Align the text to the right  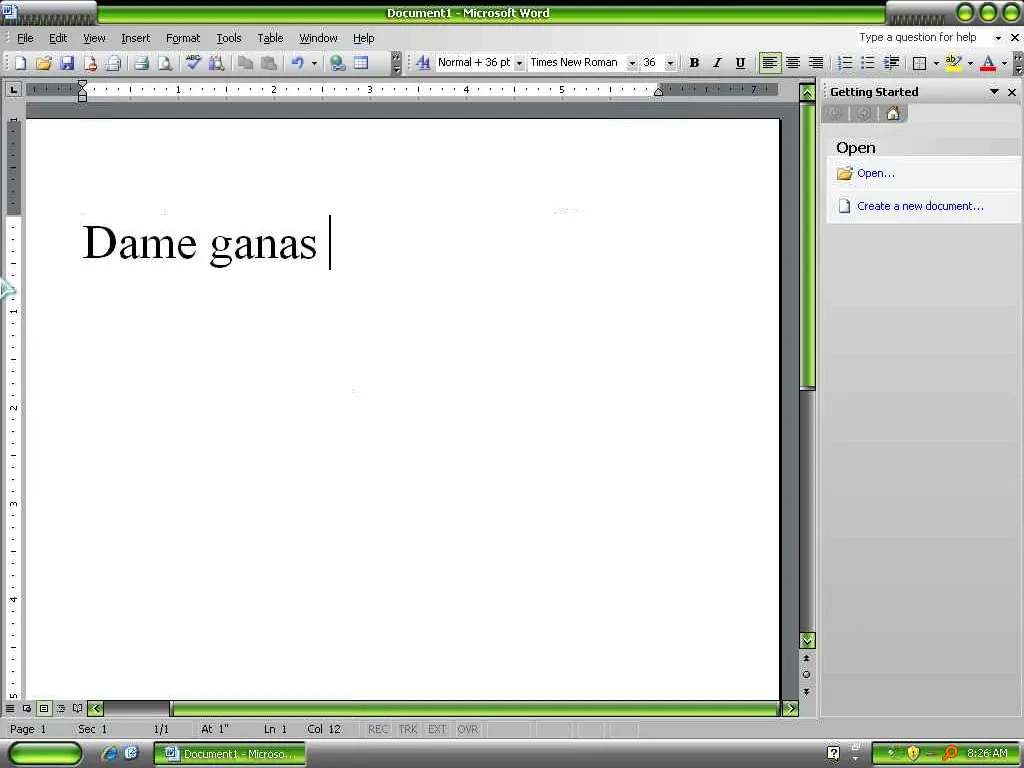(816, 63)
